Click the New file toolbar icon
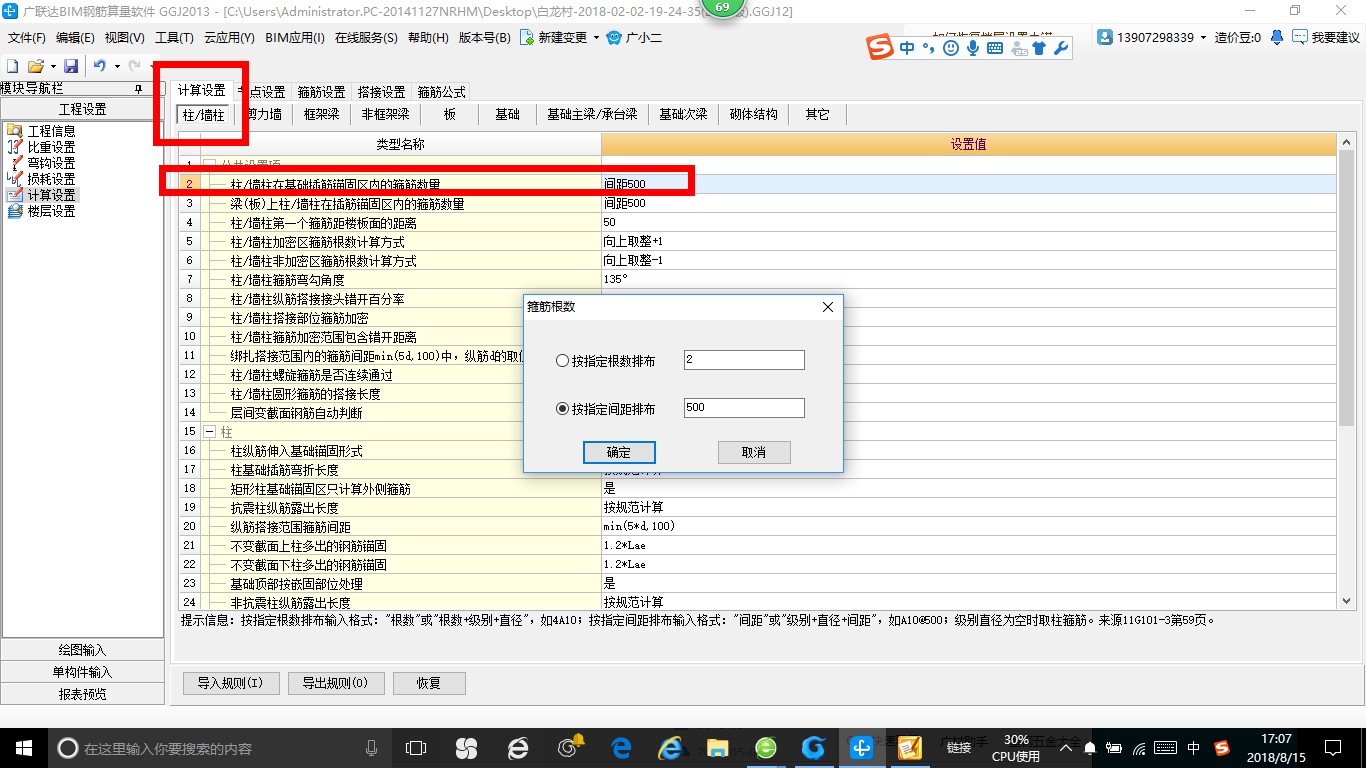This screenshot has width=1366, height=768. pos(12,66)
